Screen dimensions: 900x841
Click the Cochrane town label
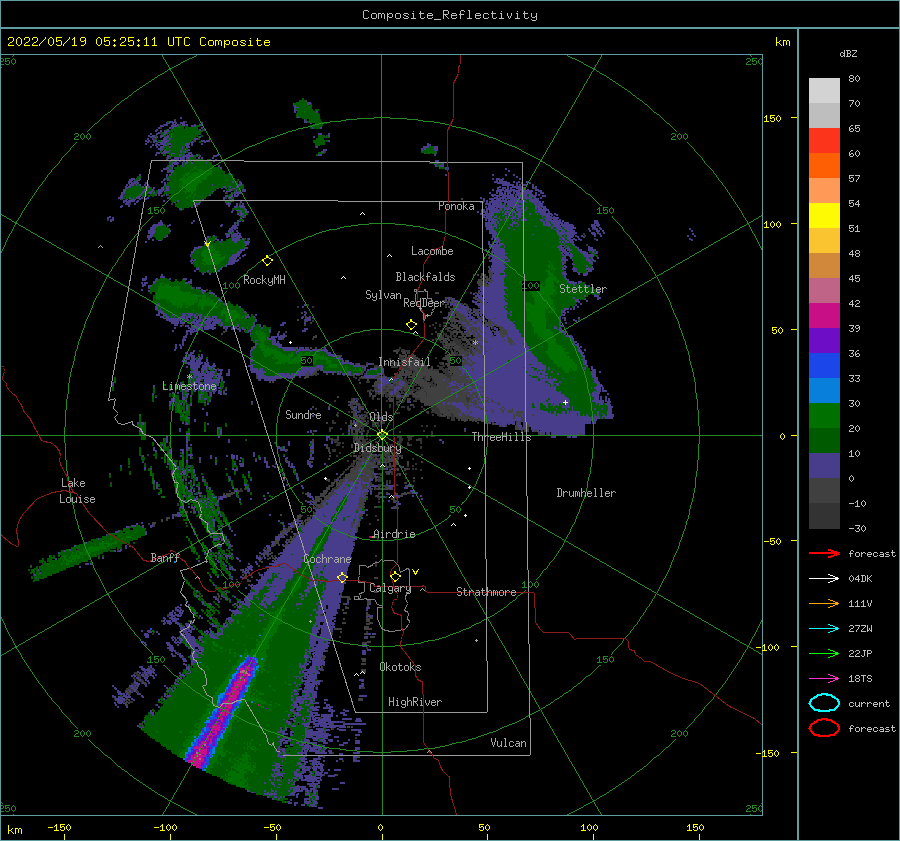(x=327, y=559)
